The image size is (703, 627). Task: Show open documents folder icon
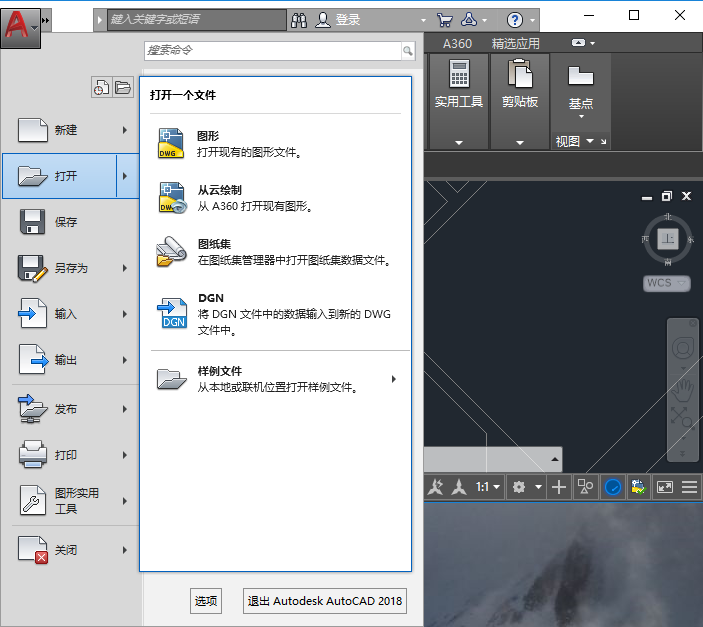pyautogui.click(x=123, y=87)
